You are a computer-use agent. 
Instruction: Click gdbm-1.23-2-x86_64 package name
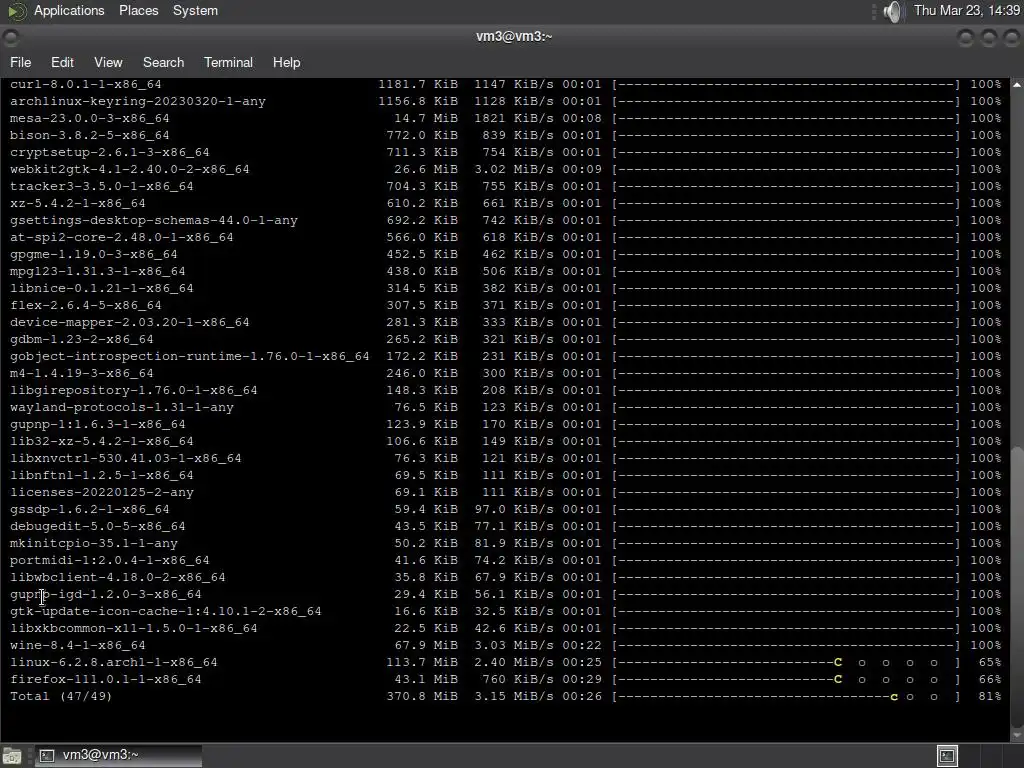(82, 339)
